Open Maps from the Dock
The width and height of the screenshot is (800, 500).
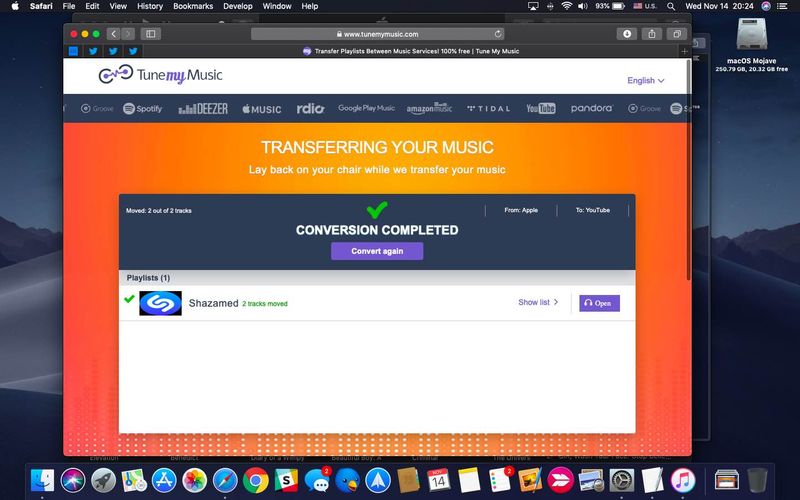point(134,480)
